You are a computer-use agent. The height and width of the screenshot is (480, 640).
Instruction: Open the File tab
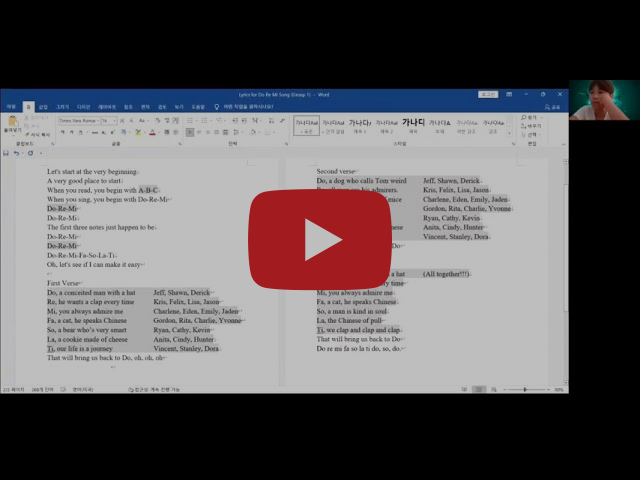pyautogui.click(x=11, y=107)
